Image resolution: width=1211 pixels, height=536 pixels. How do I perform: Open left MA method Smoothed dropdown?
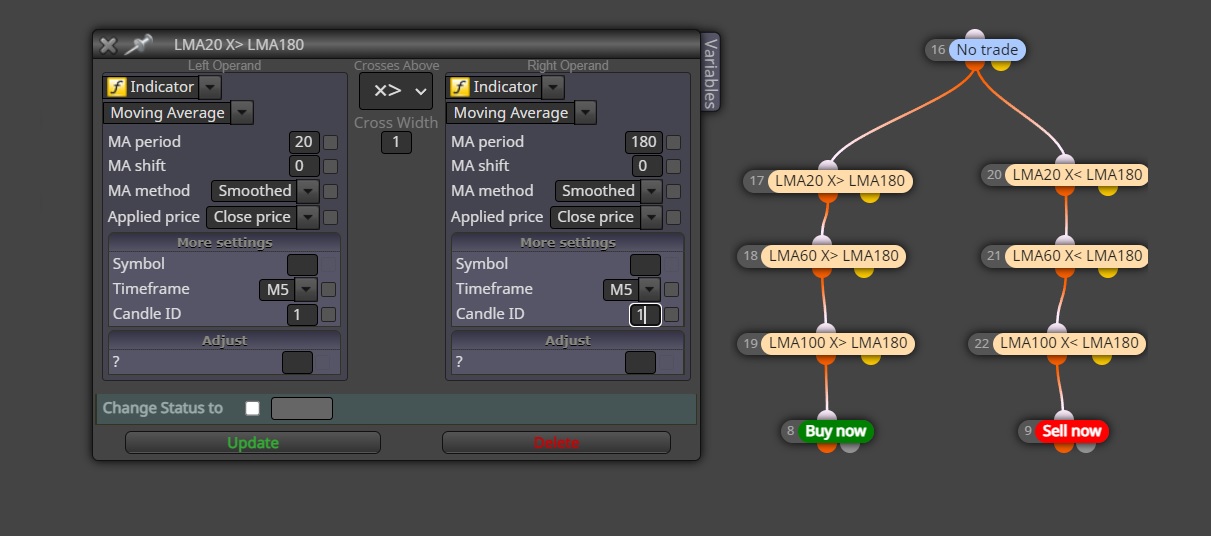[x=309, y=191]
